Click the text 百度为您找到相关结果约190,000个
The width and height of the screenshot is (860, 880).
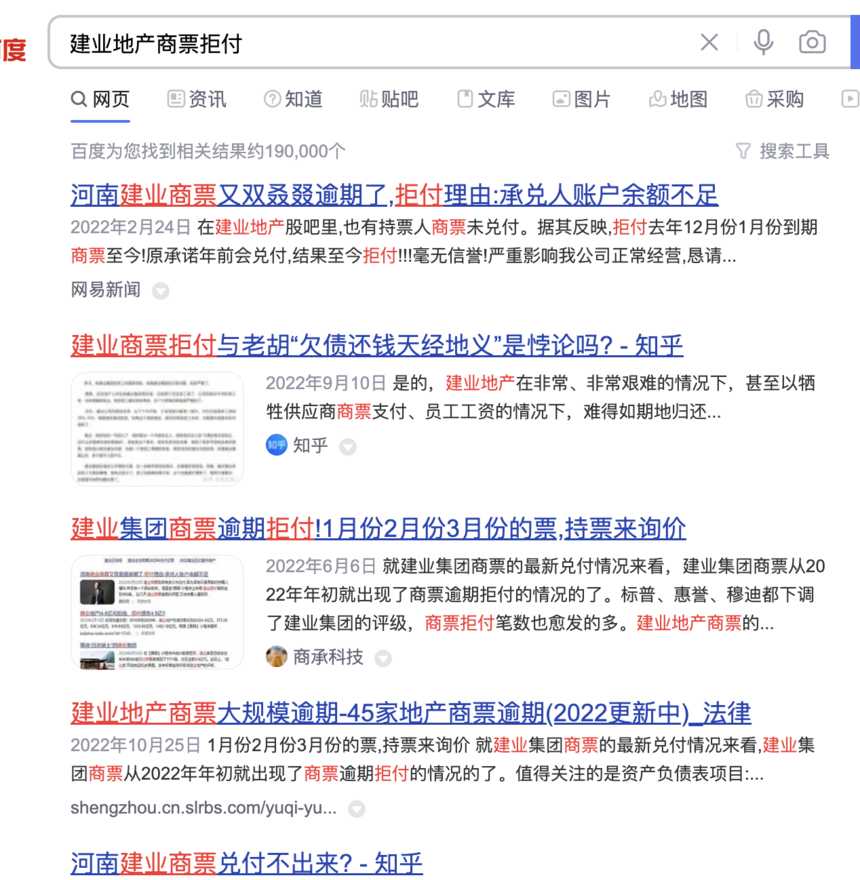click(208, 151)
